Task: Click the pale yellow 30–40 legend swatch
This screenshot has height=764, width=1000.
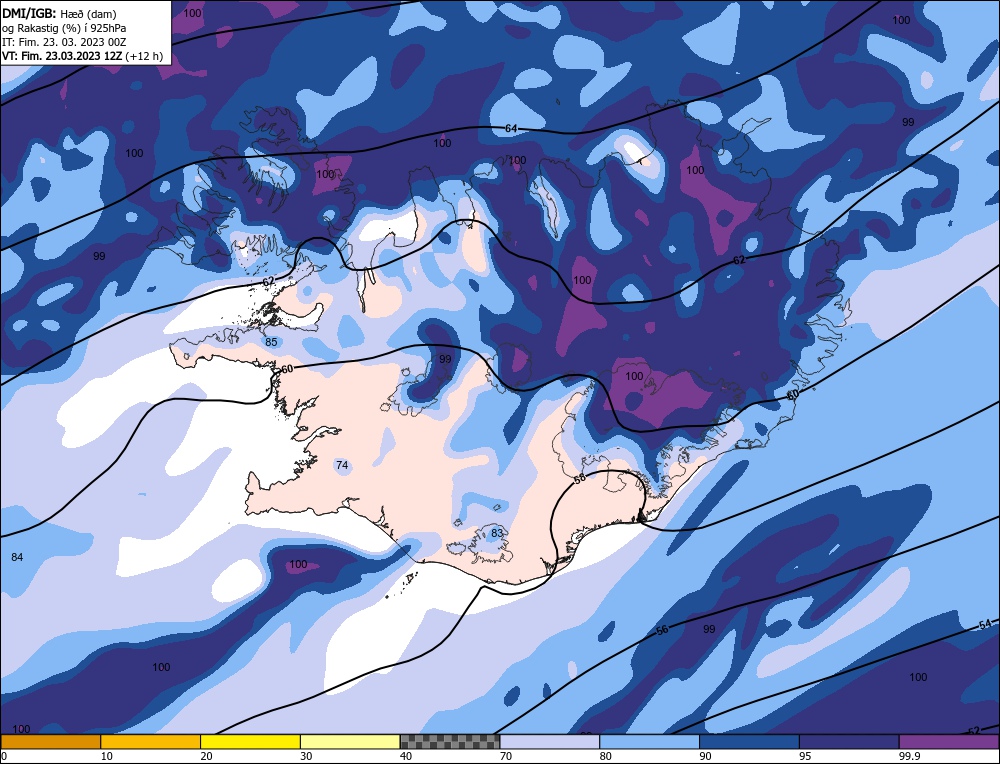Action: (350, 741)
